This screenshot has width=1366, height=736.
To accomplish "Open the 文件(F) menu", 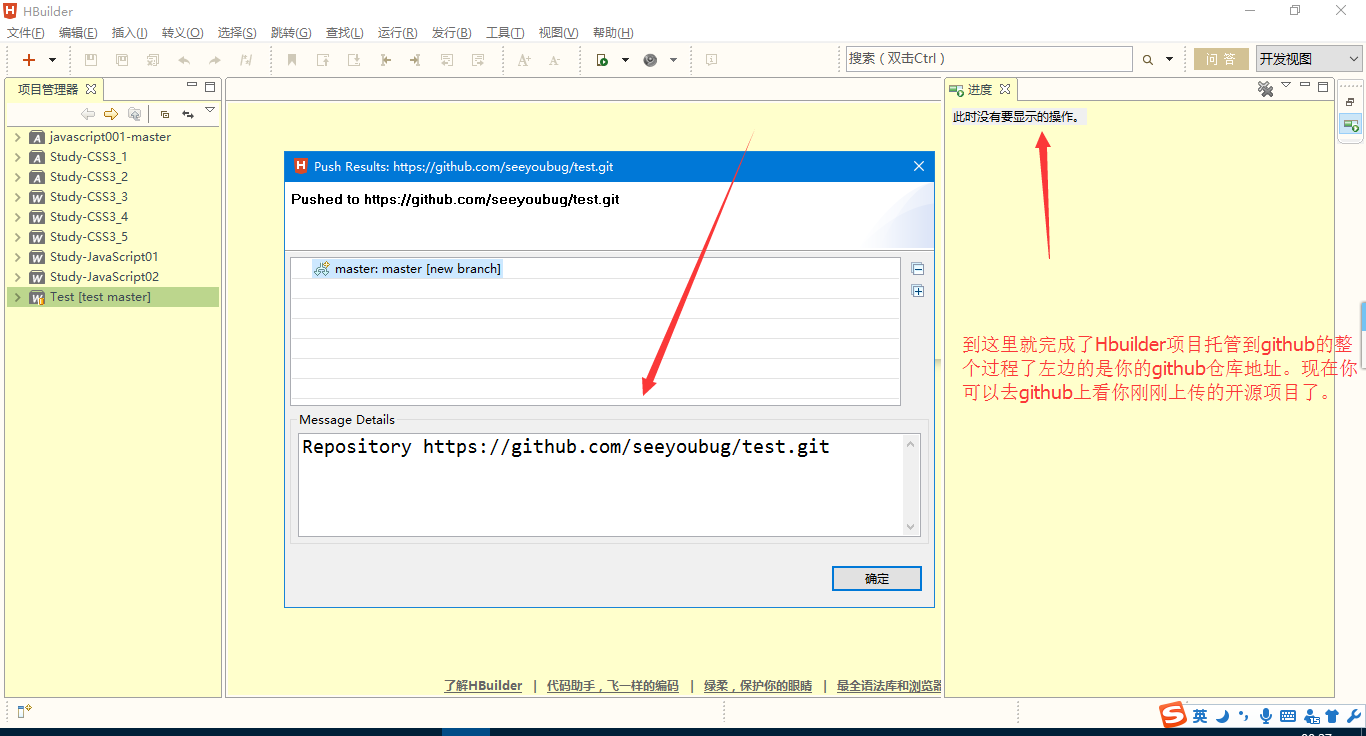I will (x=25, y=33).
